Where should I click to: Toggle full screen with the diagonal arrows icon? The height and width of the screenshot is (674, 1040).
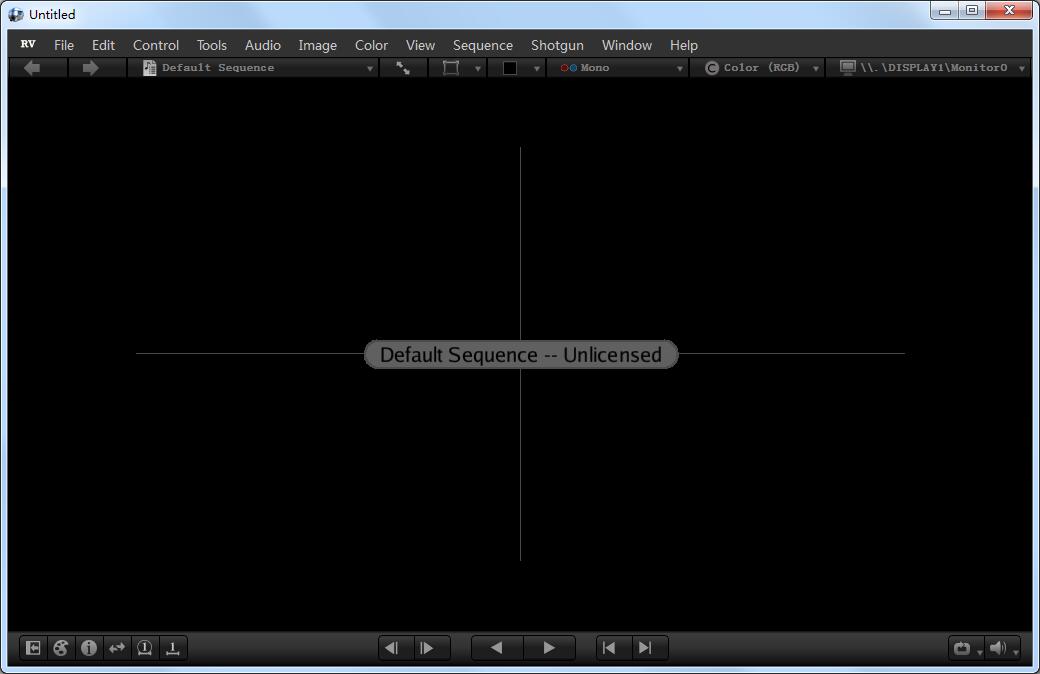click(403, 68)
